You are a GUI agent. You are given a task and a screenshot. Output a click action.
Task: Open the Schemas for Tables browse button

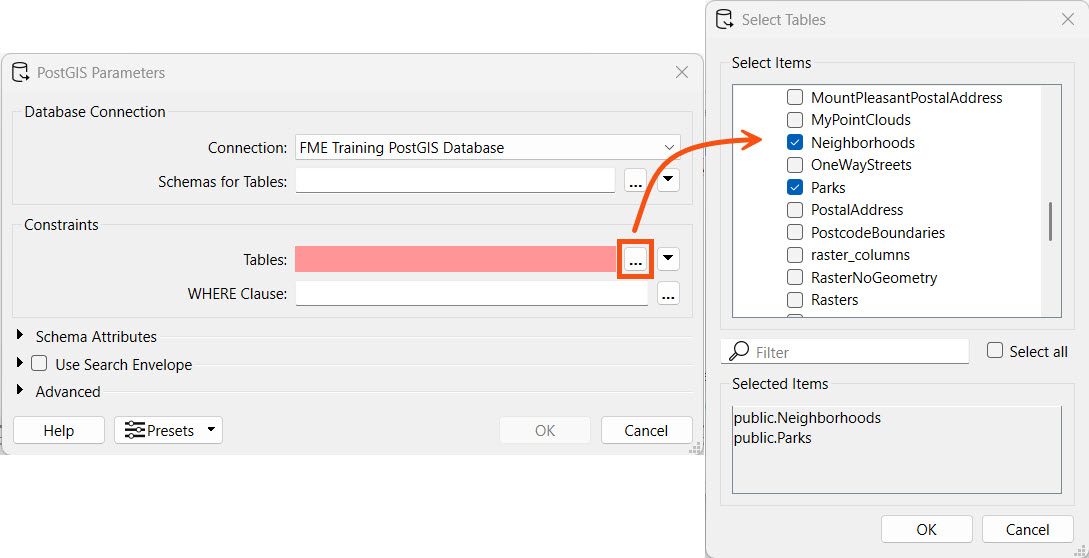[635, 181]
